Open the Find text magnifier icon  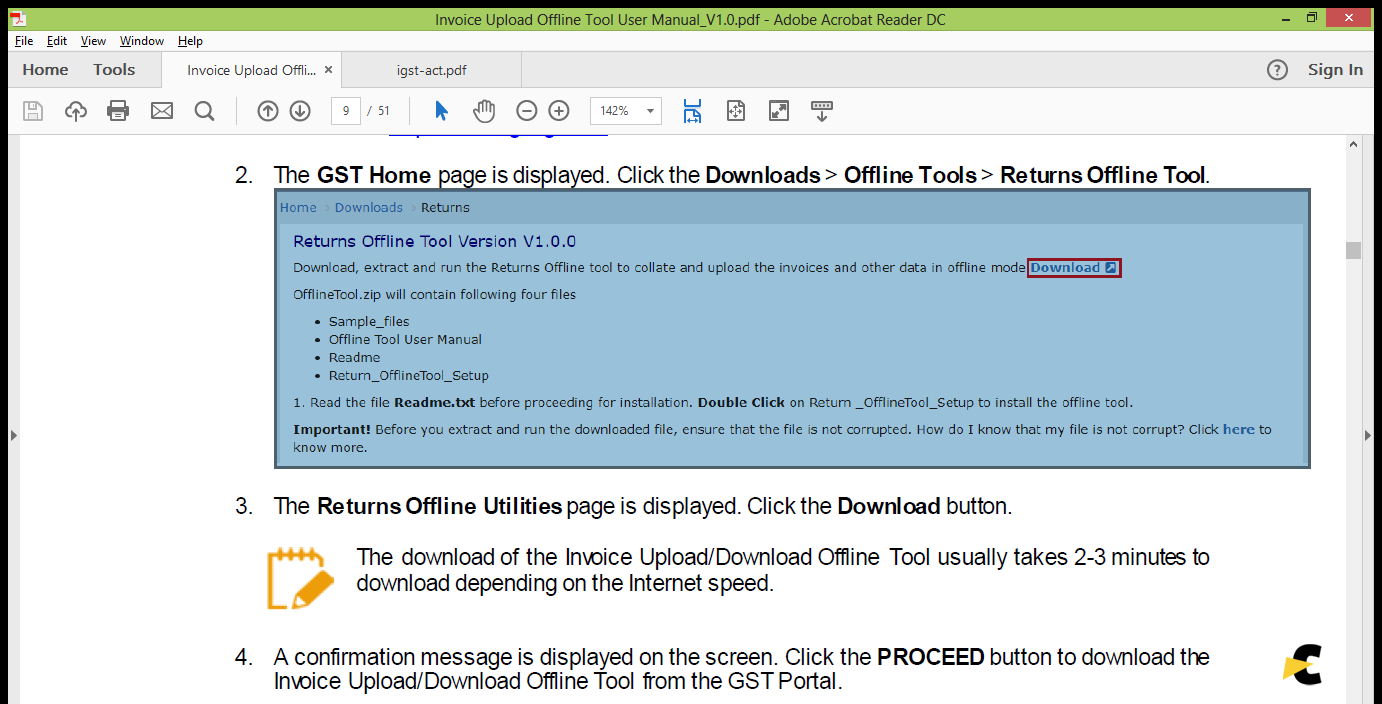[x=204, y=111]
